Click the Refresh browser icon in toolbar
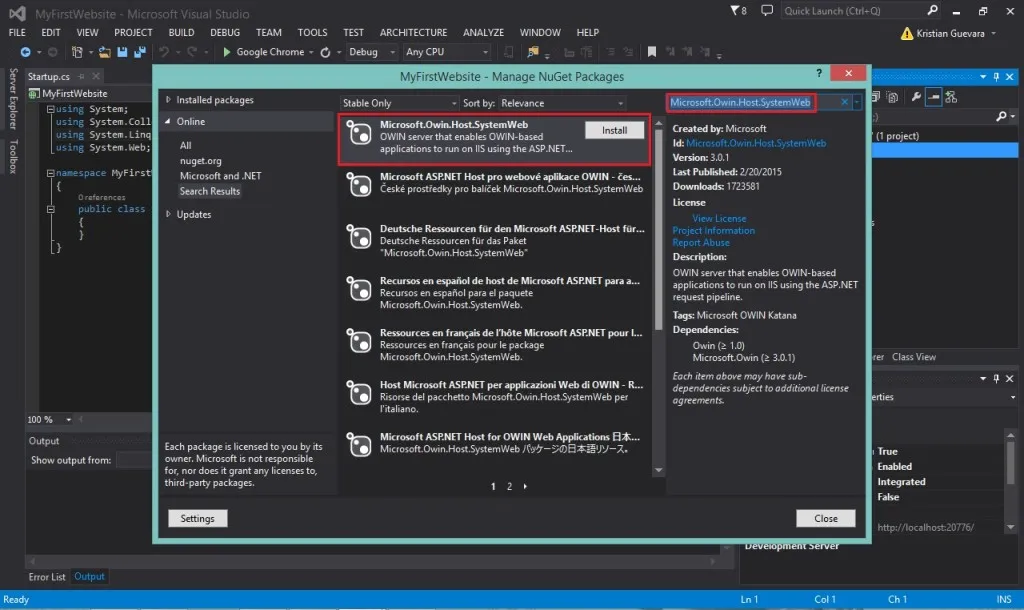This screenshot has height=610, width=1024. coord(325,52)
